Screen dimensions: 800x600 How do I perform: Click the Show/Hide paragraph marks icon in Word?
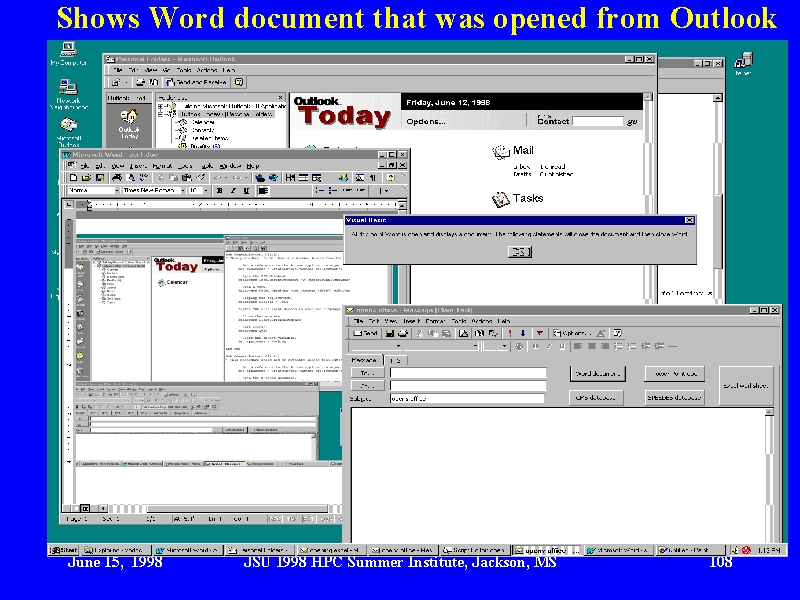click(x=373, y=178)
